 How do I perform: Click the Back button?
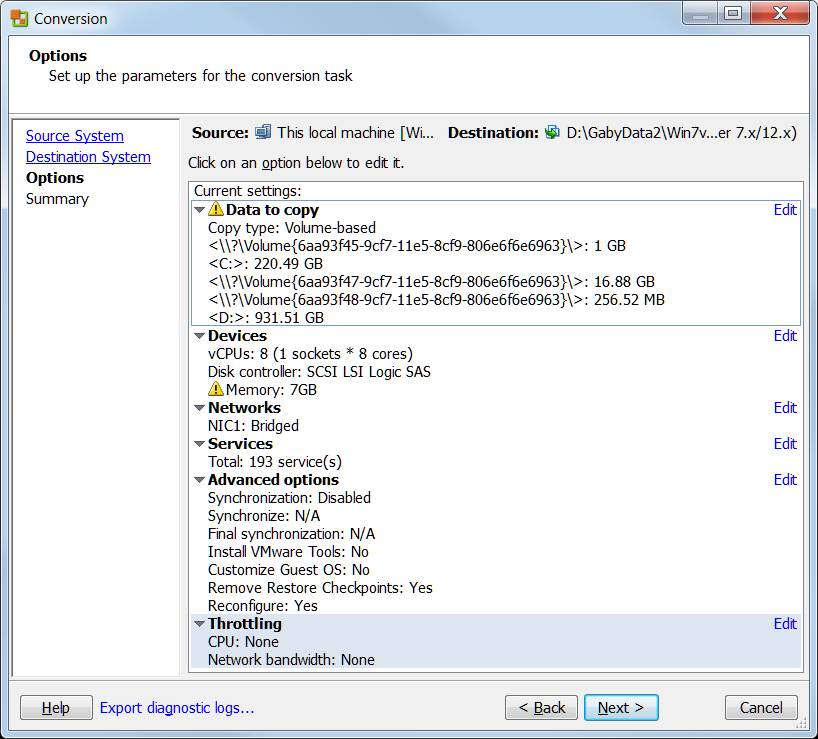[542, 708]
